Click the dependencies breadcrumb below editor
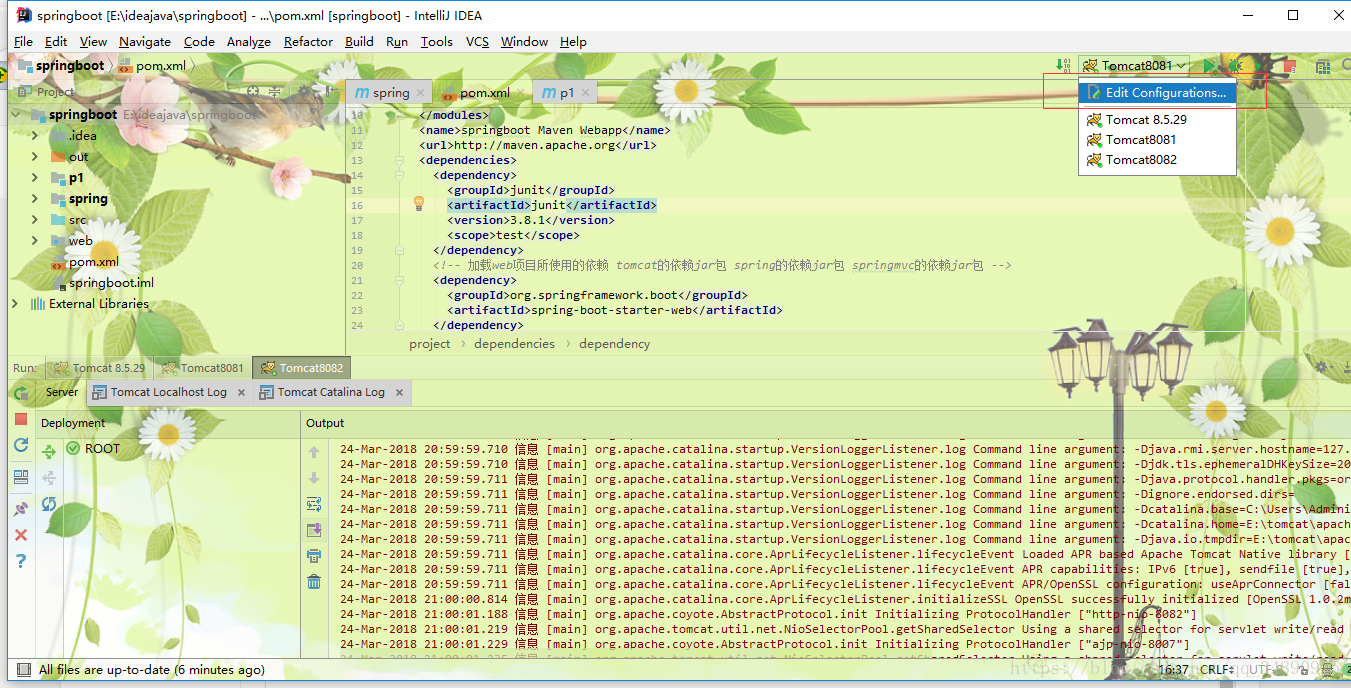1351x688 pixels. 514,344
